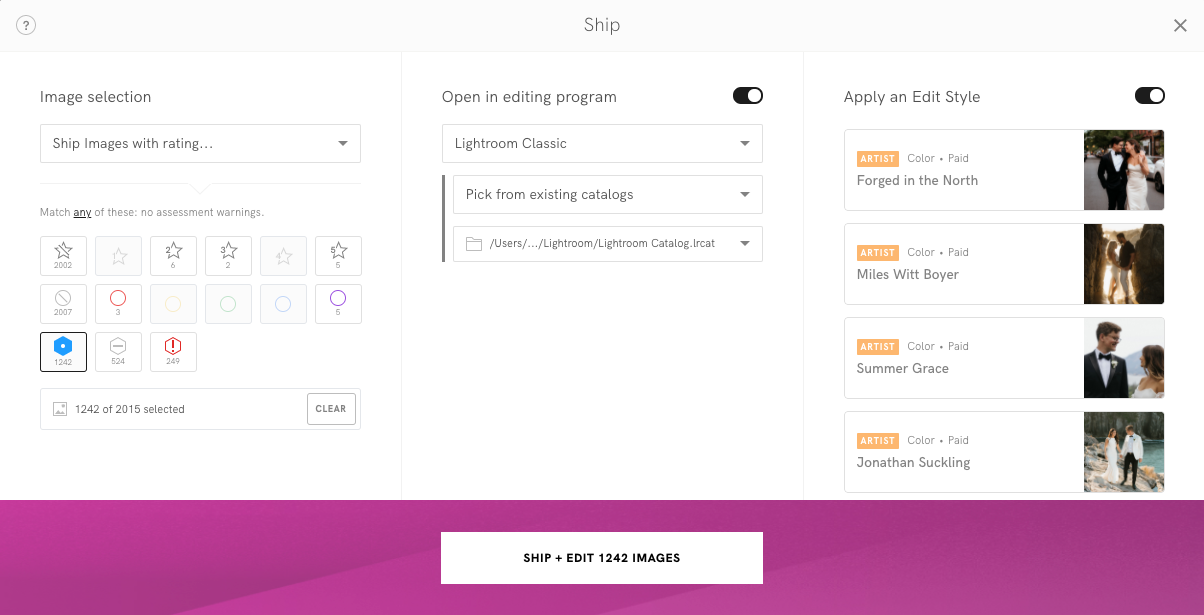The height and width of the screenshot is (615, 1204).
Task: Select the unrated (no star) filter tile
Action: [x=63, y=256]
